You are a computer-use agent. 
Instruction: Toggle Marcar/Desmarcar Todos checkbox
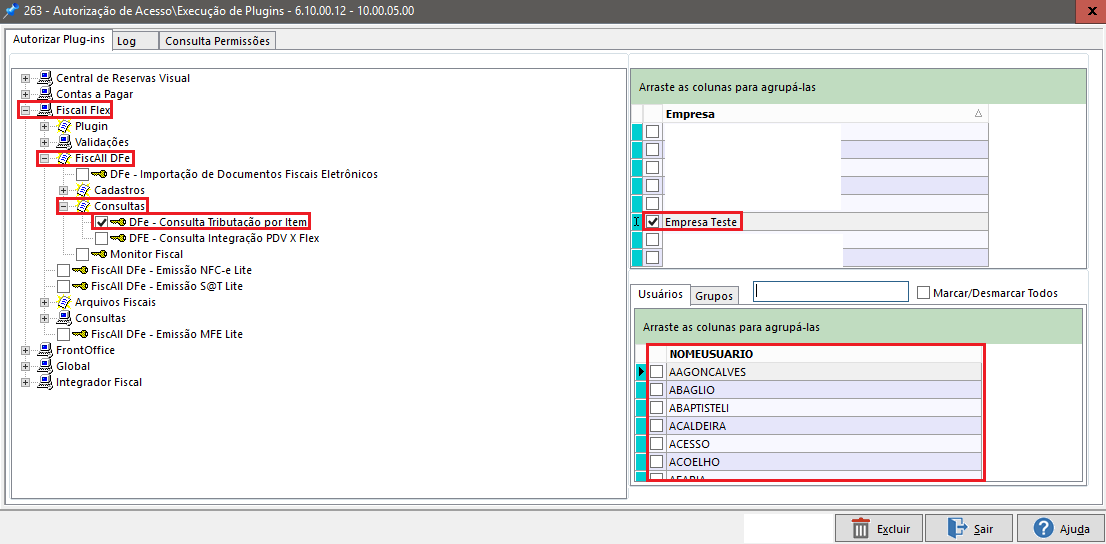[923, 292]
